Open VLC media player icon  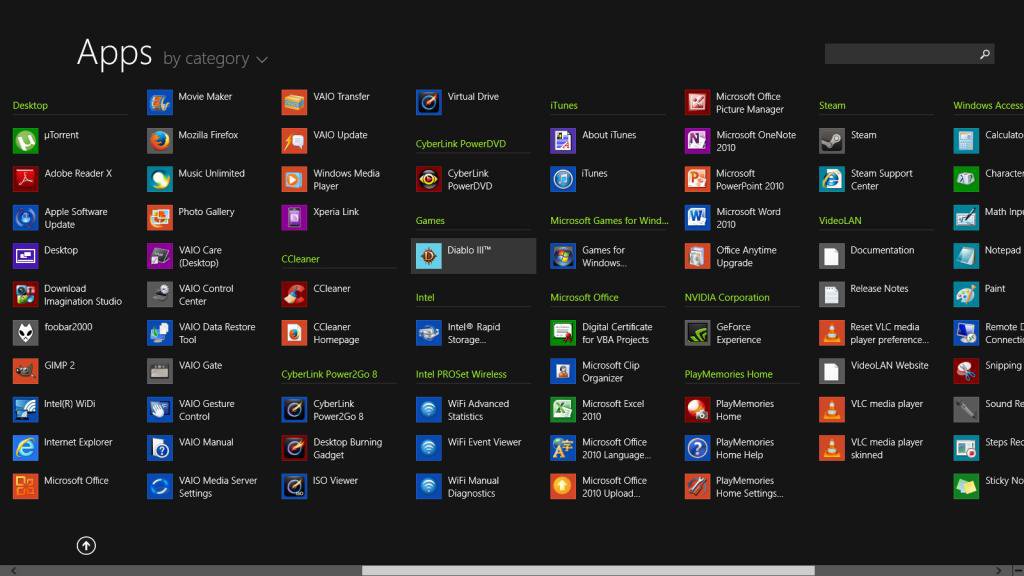click(832, 410)
